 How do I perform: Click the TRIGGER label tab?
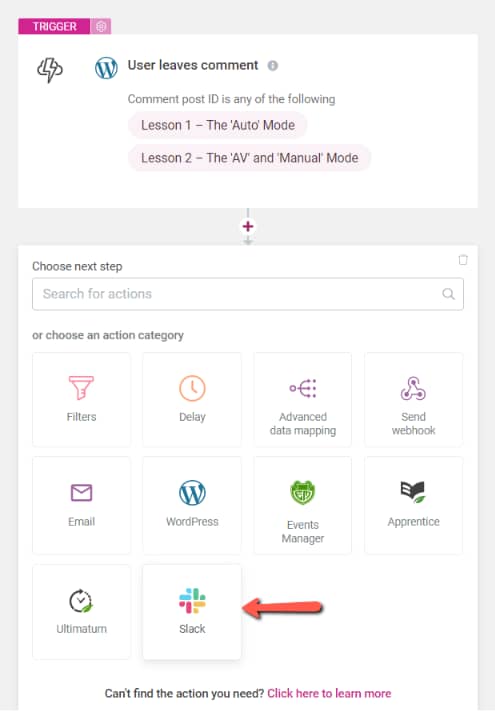54,26
